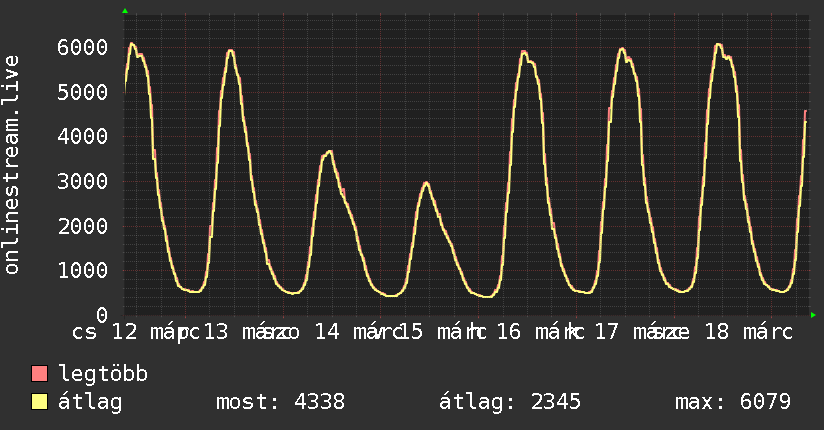The height and width of the screenshot is (430, 824).
Task: Click the green x-axis arrow tip
Action: pyautogui.click(x=813, y=315)
